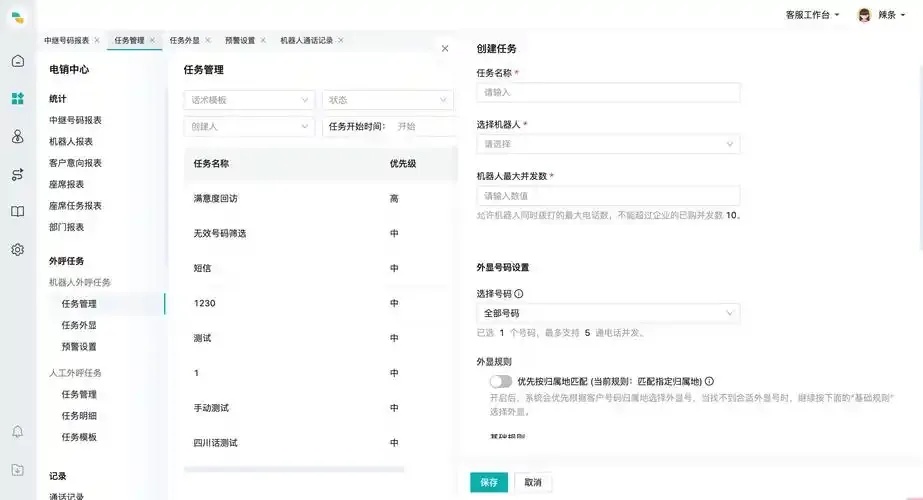Screen dimensions: 923x500
Task: Open 客户意向报表 in left menu
Action: click(75, 163)
